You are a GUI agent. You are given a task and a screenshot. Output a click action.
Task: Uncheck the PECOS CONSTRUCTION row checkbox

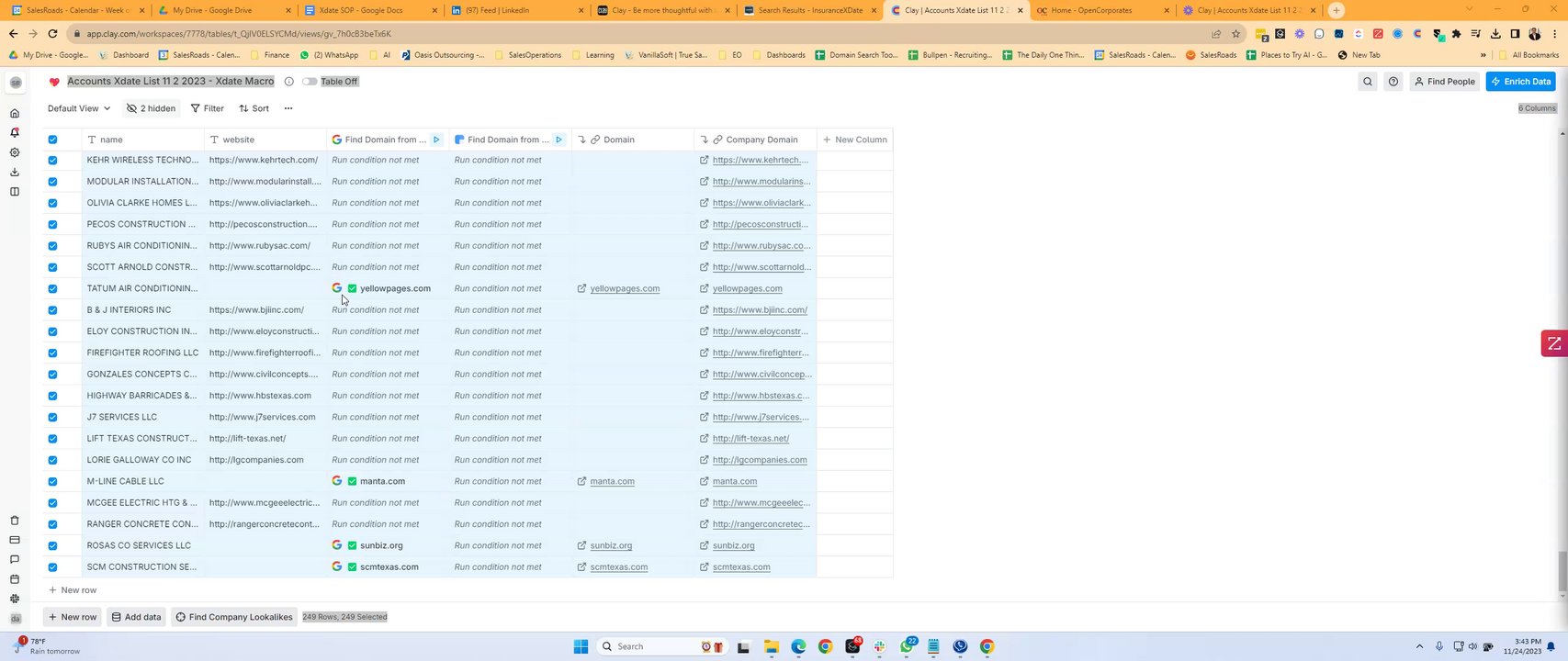tap(52, 224)
